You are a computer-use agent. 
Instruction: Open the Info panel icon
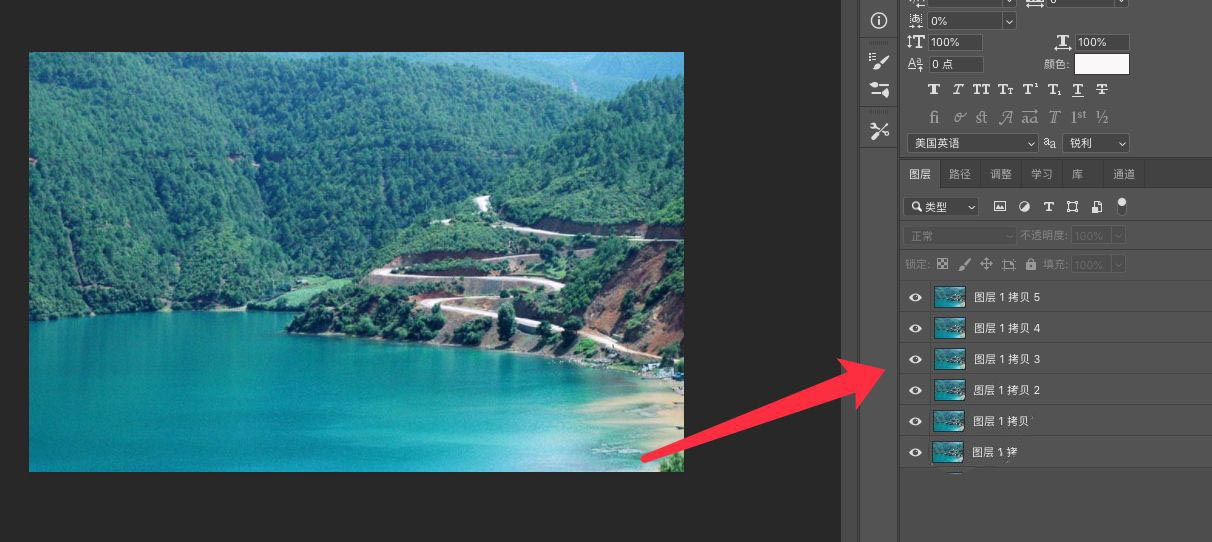[879, 21]
